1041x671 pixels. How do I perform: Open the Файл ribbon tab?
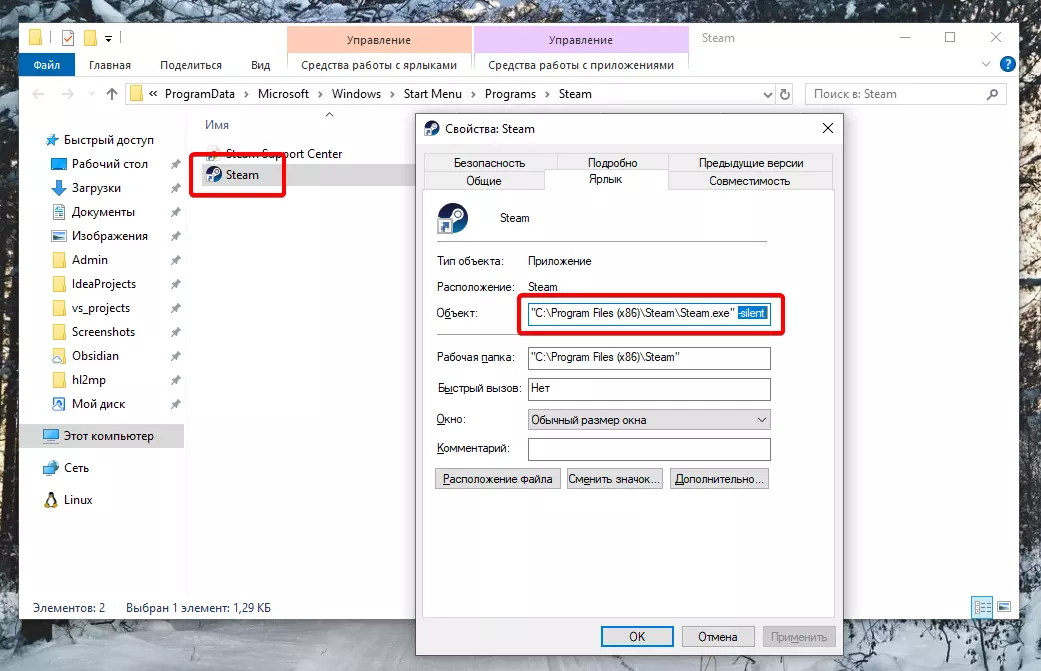[46, 65]
